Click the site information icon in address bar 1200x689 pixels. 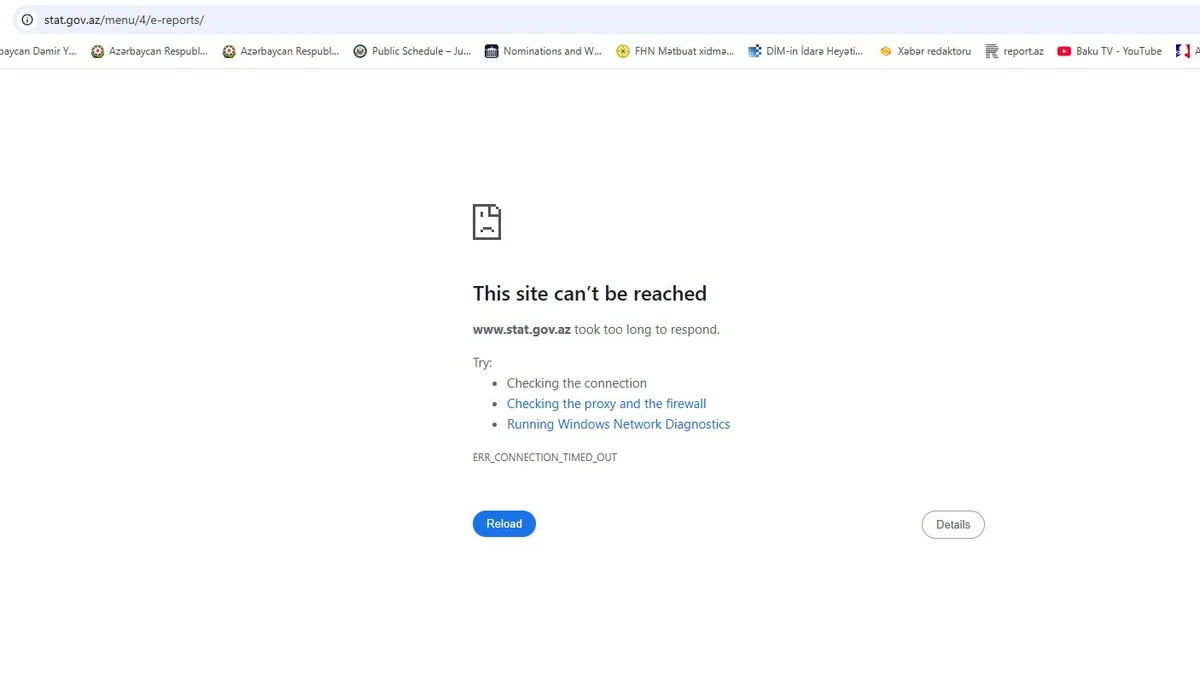pos(27,20)
